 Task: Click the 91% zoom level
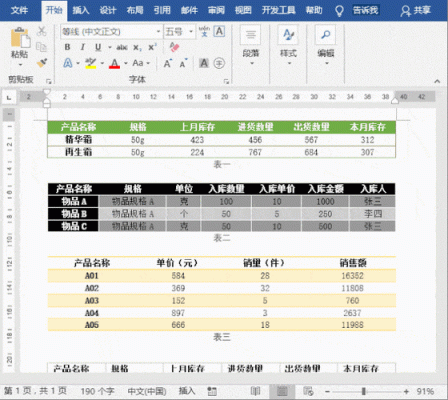point(425,391)
